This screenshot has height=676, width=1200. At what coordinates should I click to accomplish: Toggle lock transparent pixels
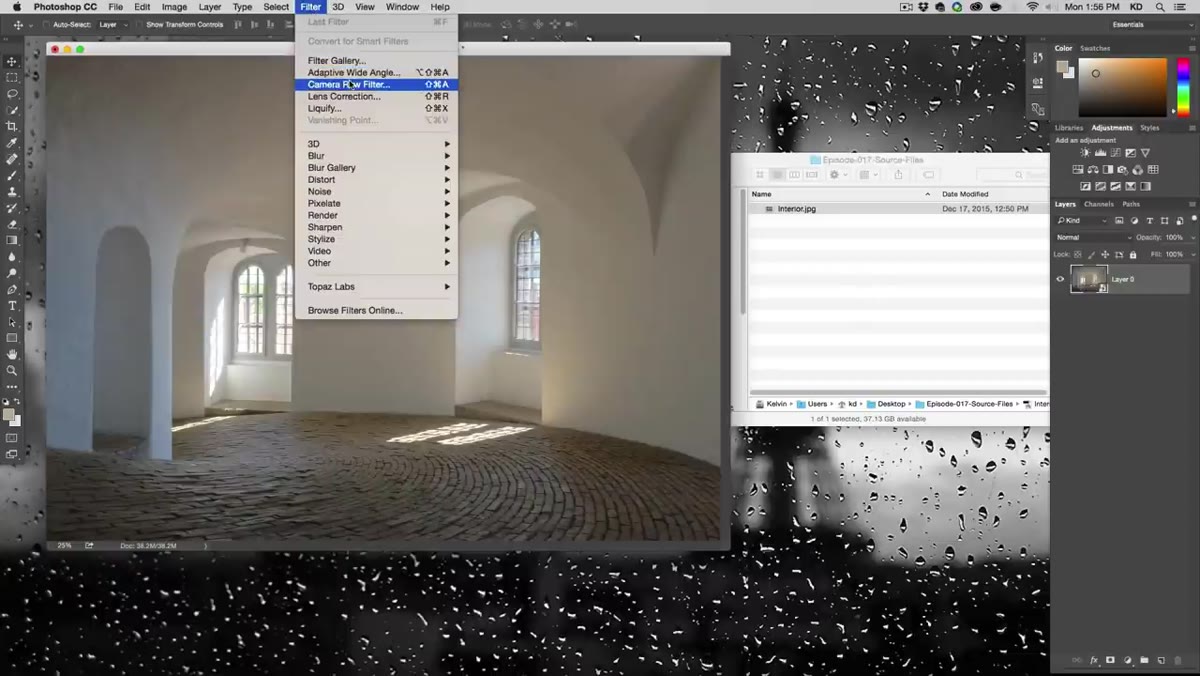click(x=1077, y=254)
